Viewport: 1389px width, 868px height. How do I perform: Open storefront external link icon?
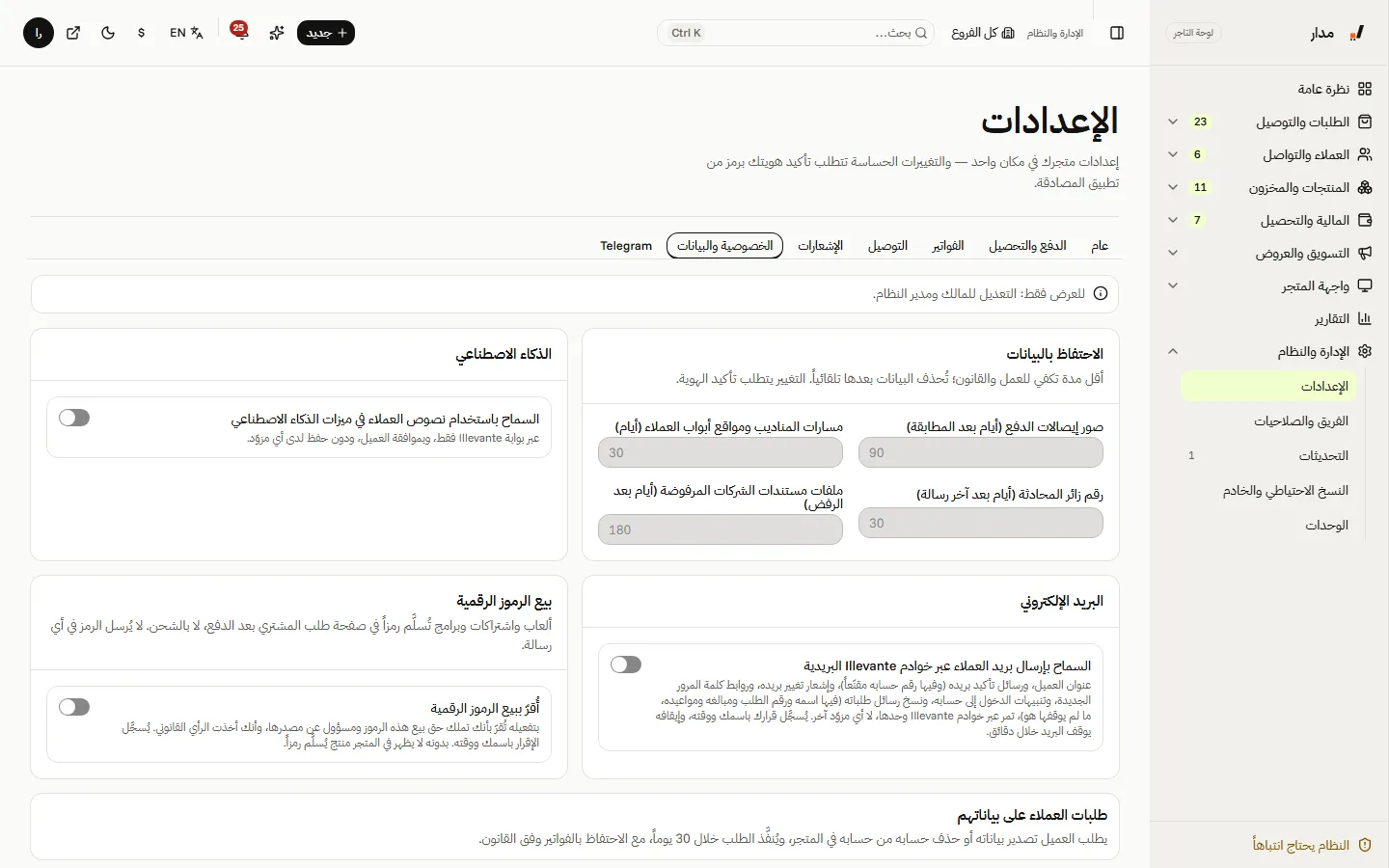click(73, 33)
